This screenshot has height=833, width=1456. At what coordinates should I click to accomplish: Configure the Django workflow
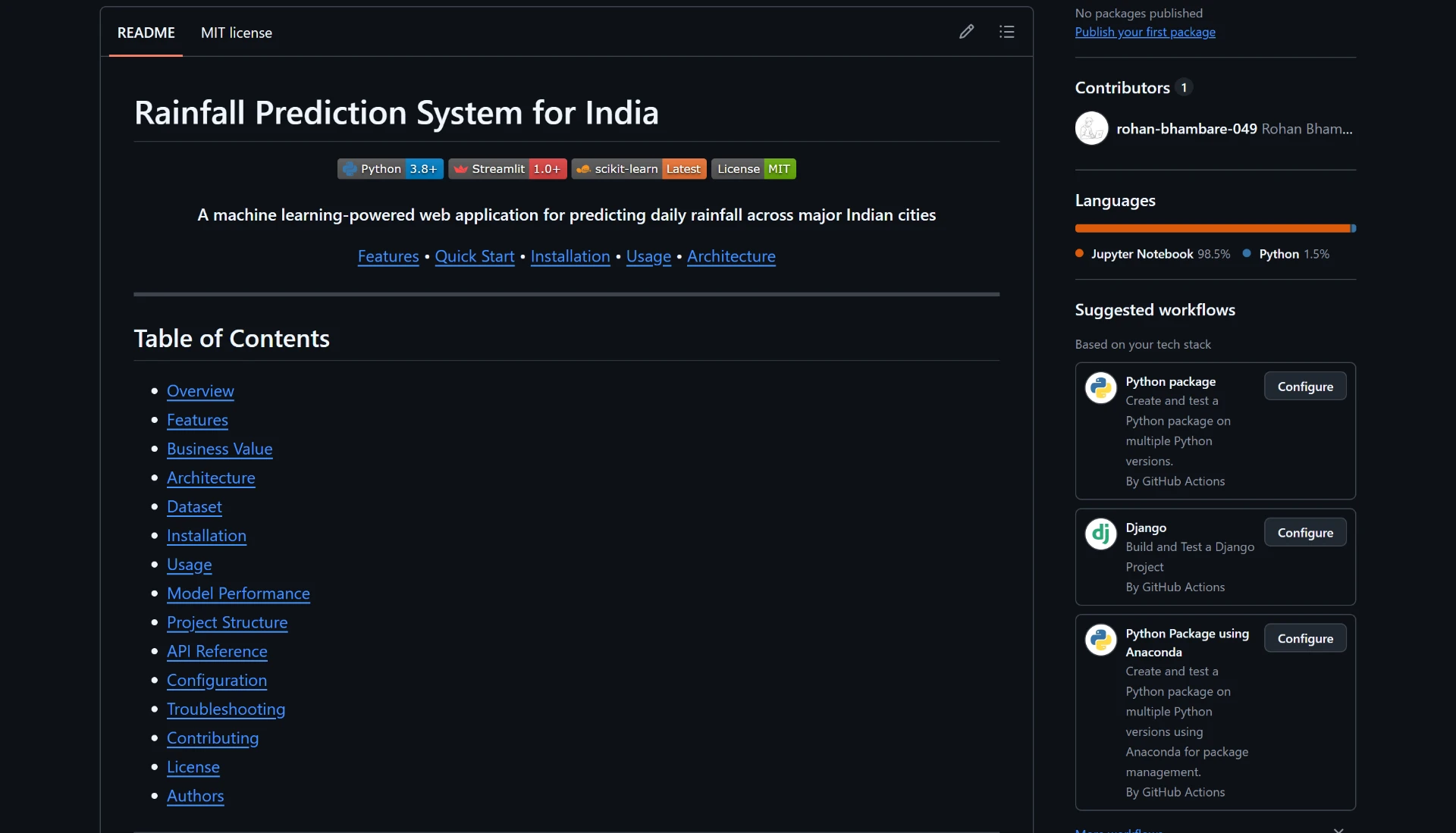tap(1305, 533)
